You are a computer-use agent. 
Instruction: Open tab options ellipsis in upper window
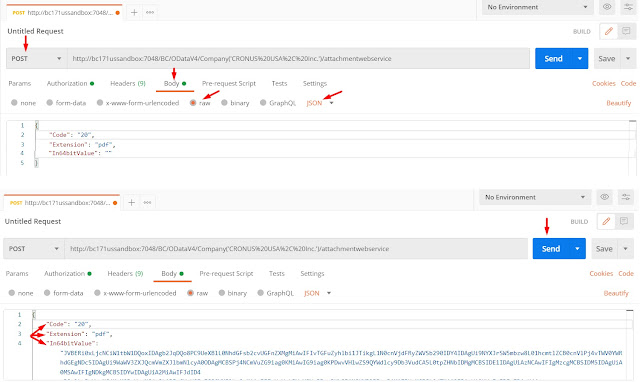[x=150, y=12]
